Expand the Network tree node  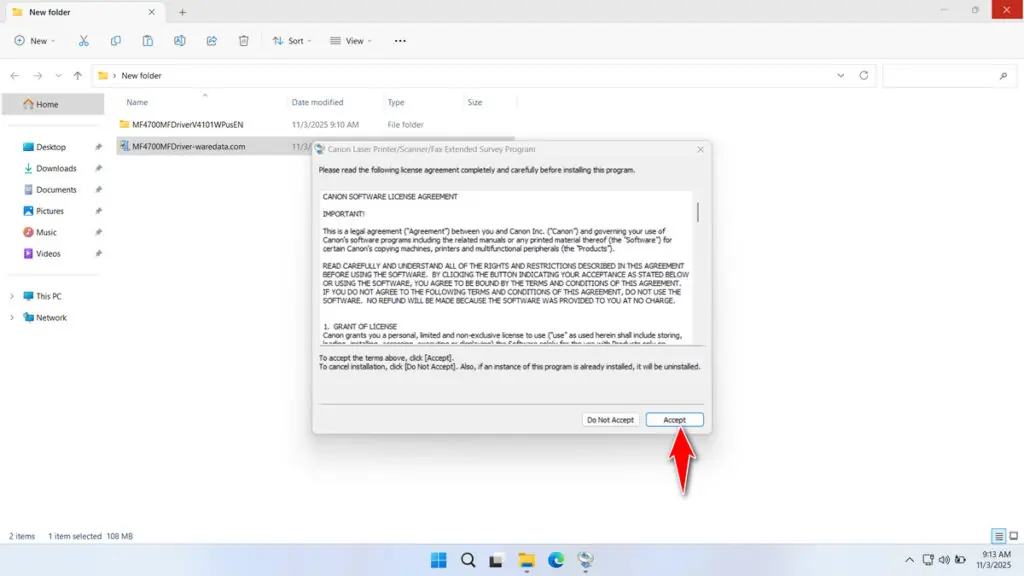[12, 318]
